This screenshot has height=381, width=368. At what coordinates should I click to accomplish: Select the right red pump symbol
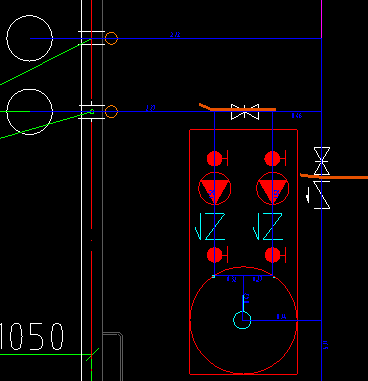click(273, 188)
